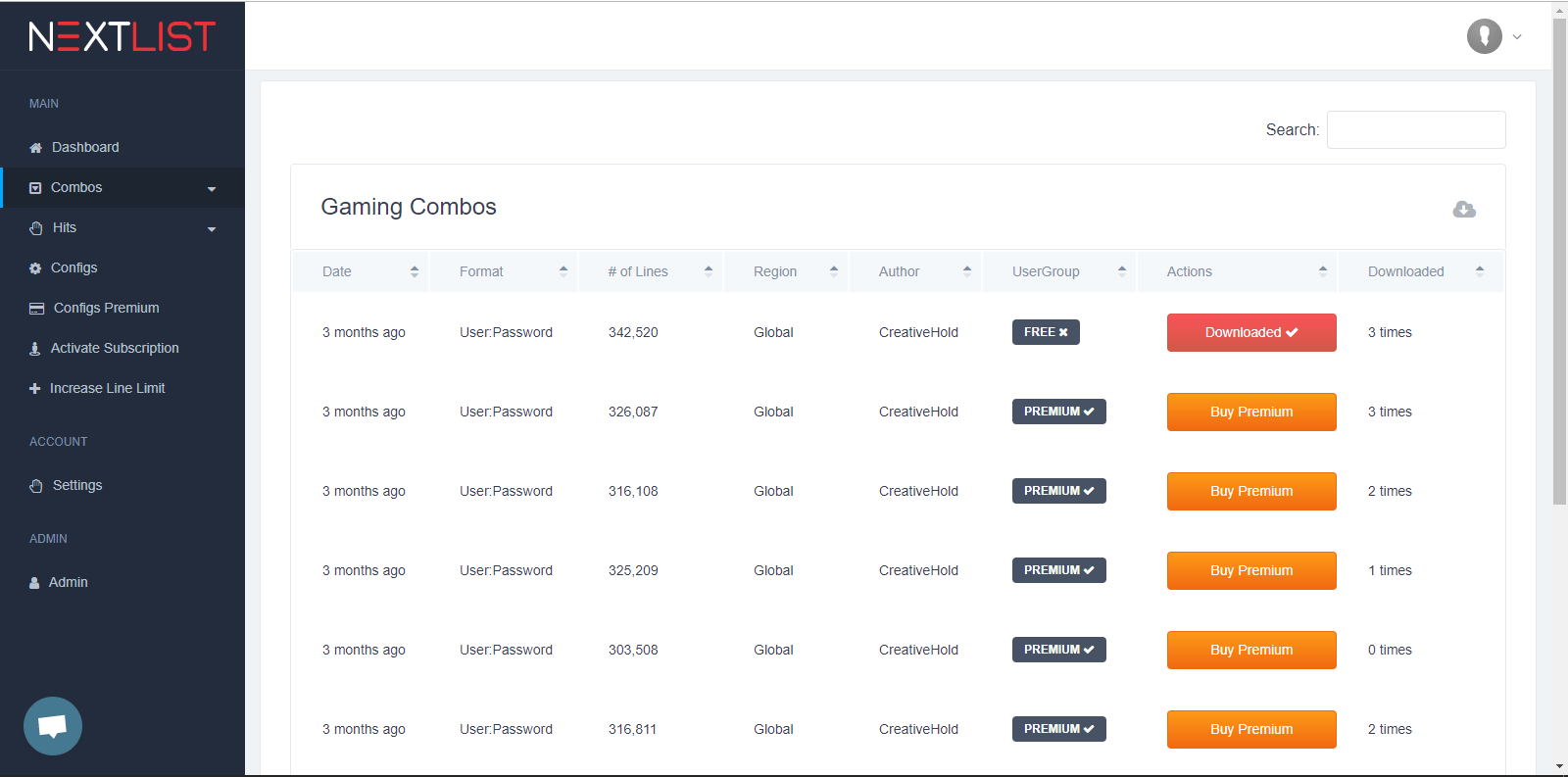Click Buy Premium for 316,811 lines row

(1251, 729)
